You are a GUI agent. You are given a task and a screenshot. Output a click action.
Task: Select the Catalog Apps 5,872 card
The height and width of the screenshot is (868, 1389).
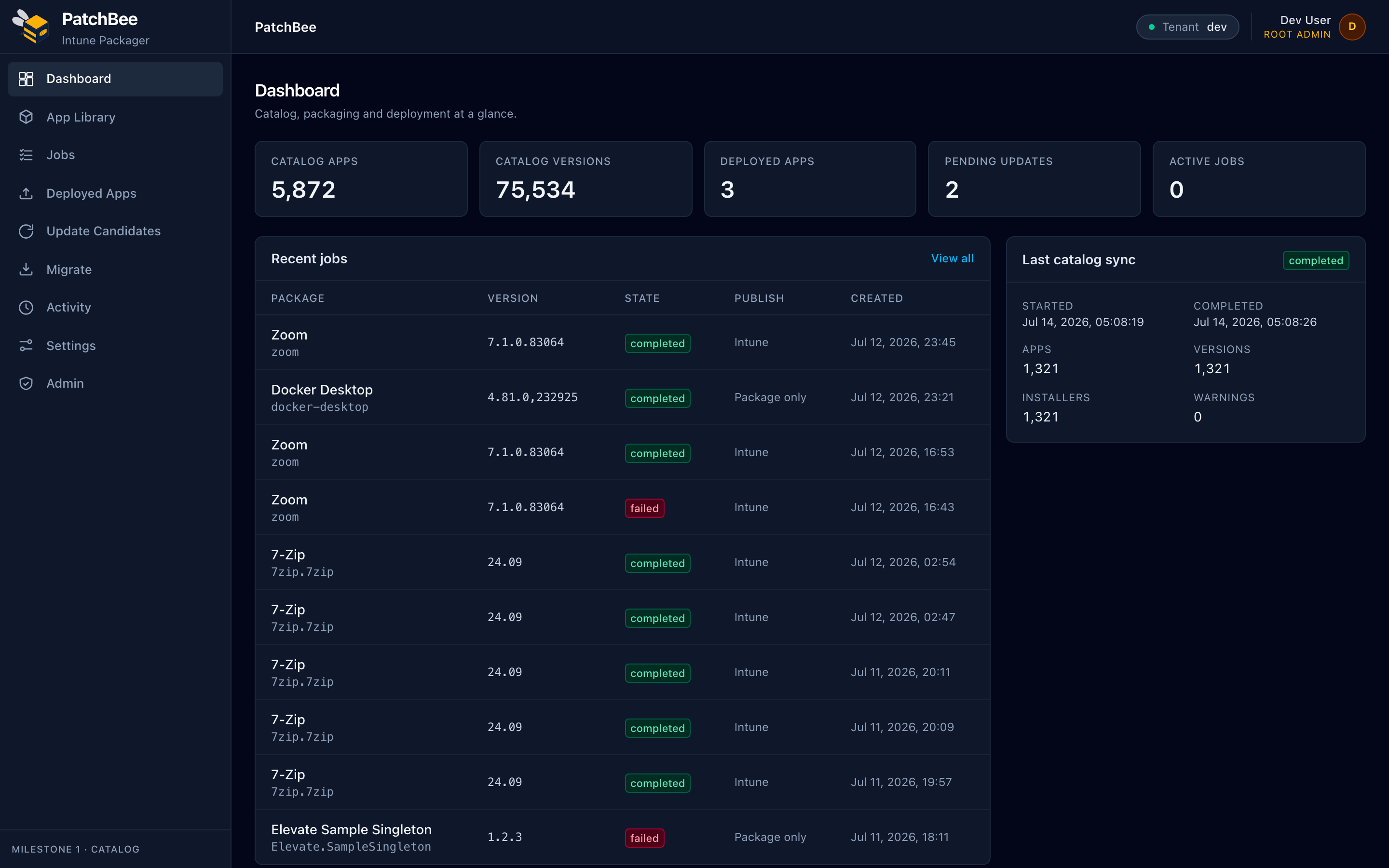[x=361, y=178]
